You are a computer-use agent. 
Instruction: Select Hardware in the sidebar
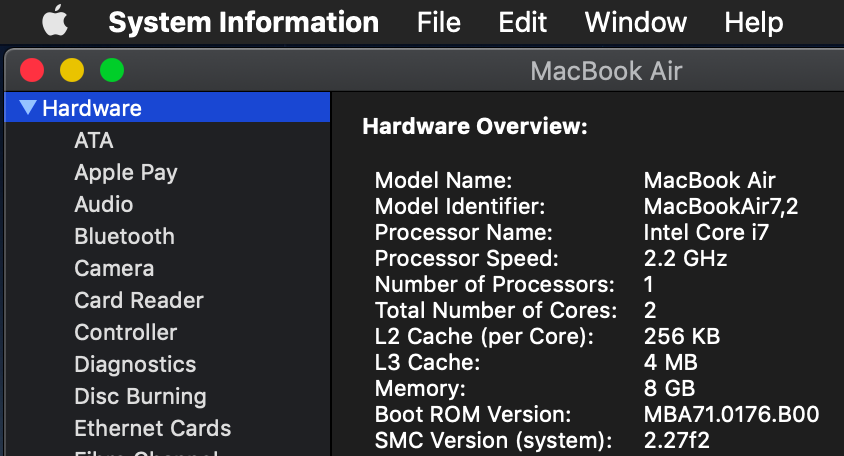point(167,108)
